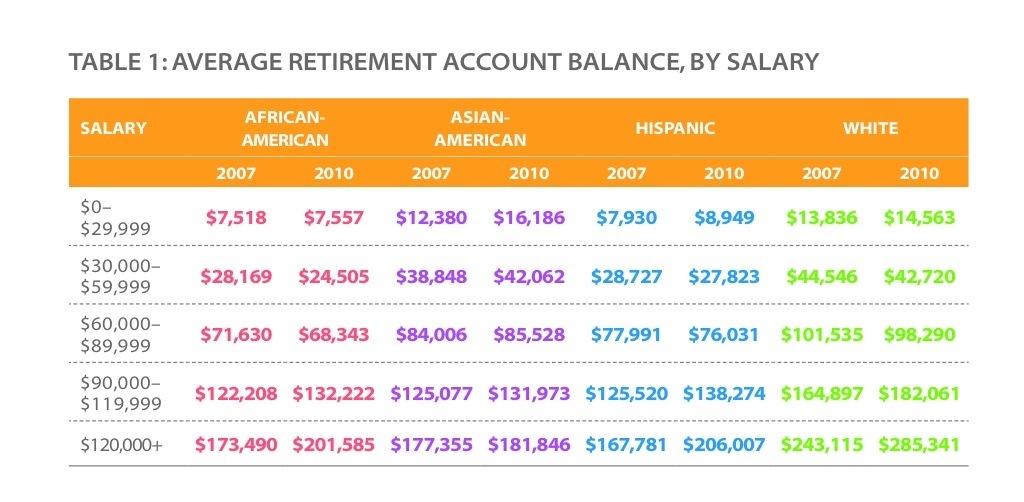Click the table title heading text
The height and width of the screenshot is (502, 1024).
tap(443, 63)
